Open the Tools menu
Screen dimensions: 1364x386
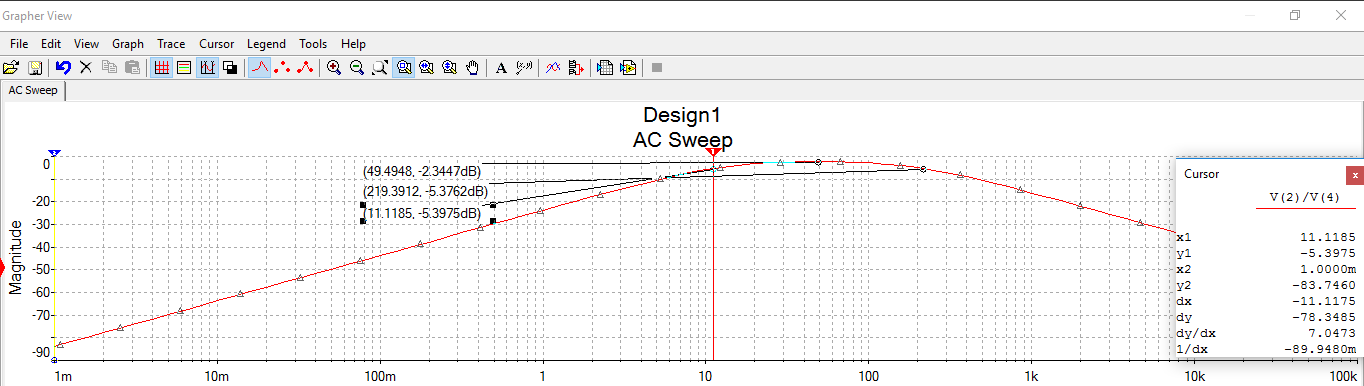(x=313, y=44)
